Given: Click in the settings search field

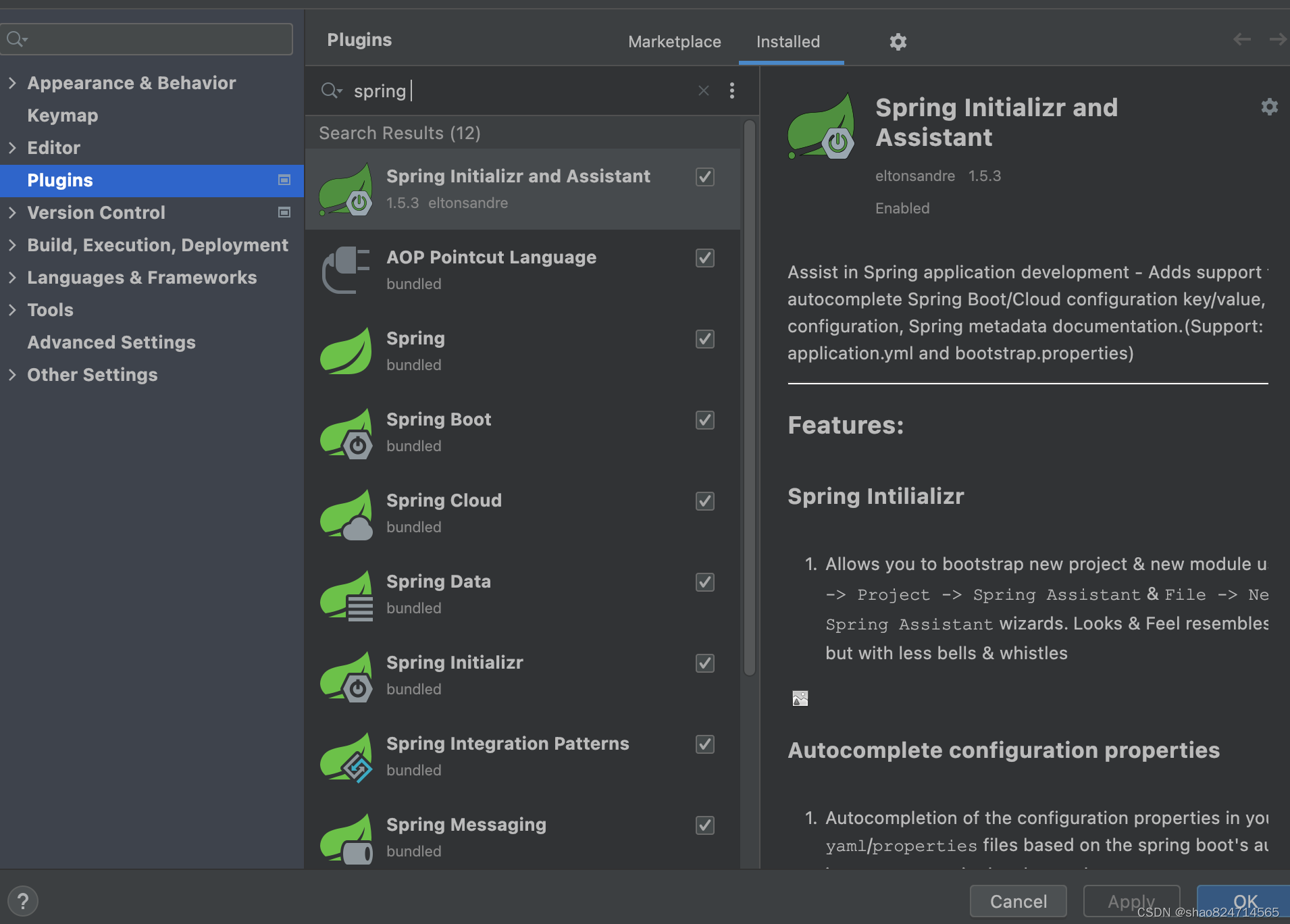Looking at the screenshot, I should point(147,39).
